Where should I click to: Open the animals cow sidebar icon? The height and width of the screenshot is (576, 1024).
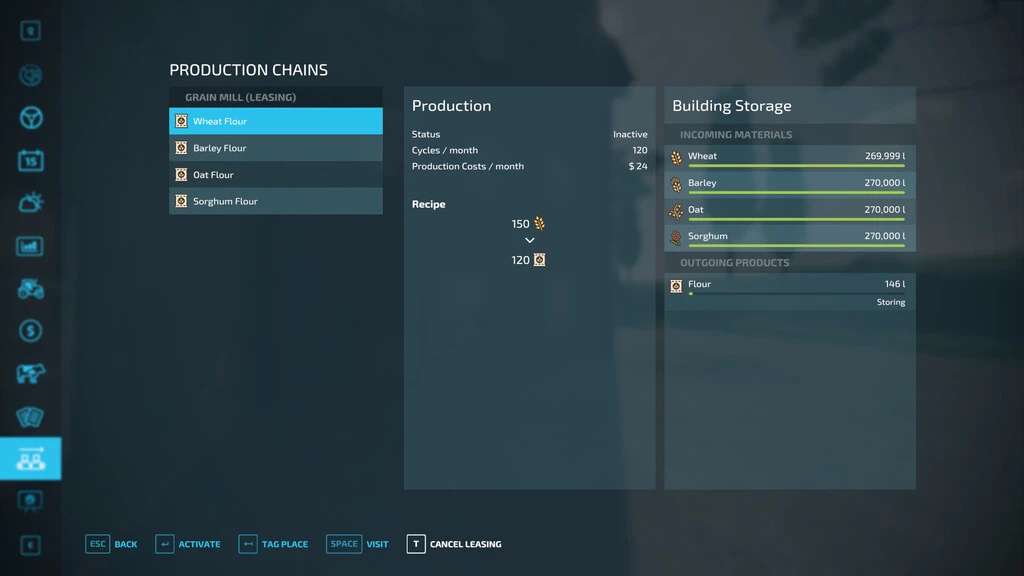[x=31, y=374]
